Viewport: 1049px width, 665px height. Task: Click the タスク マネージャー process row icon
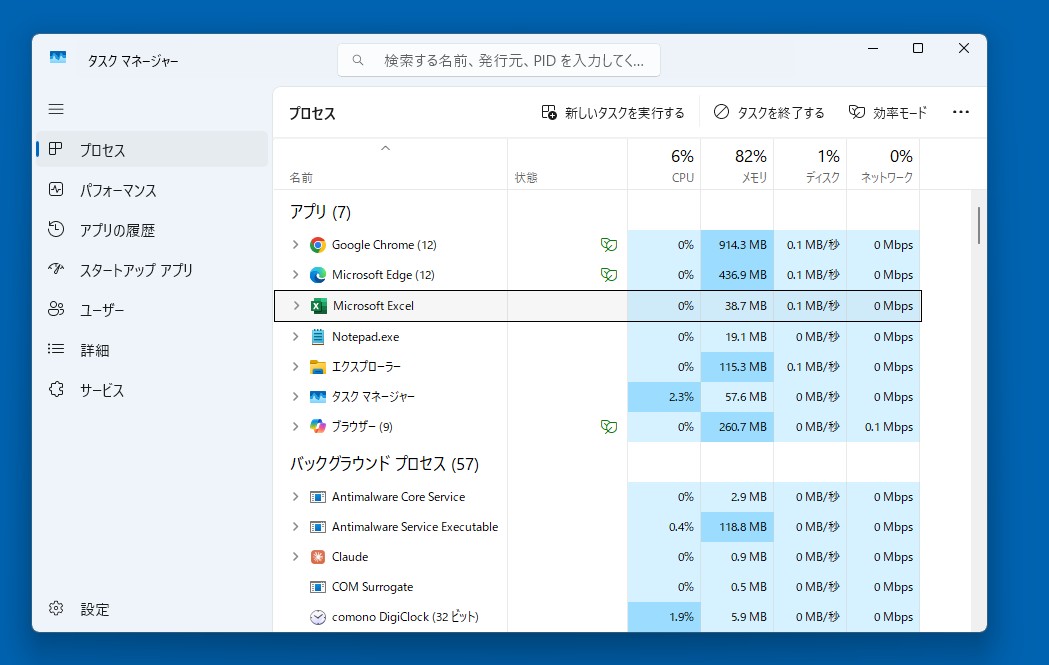pyautogui.click(x=318, y=397)
